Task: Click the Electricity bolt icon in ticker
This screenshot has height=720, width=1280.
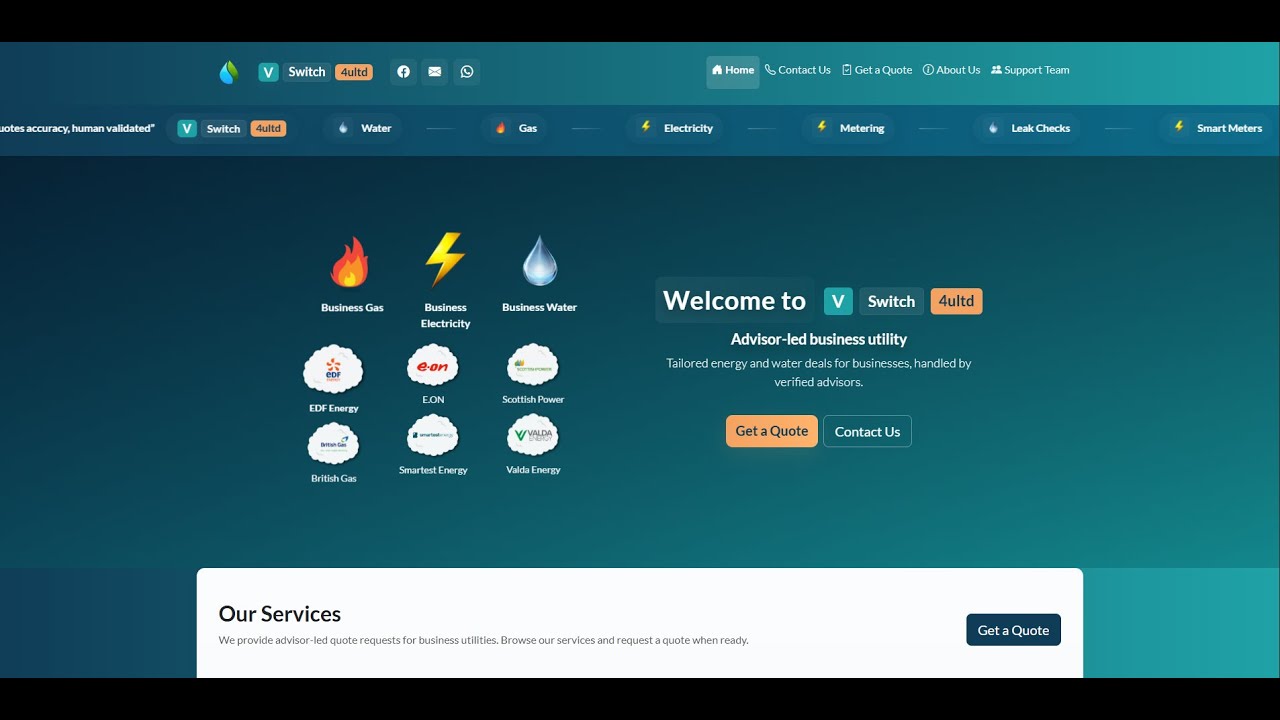Action: coord(646,127)
